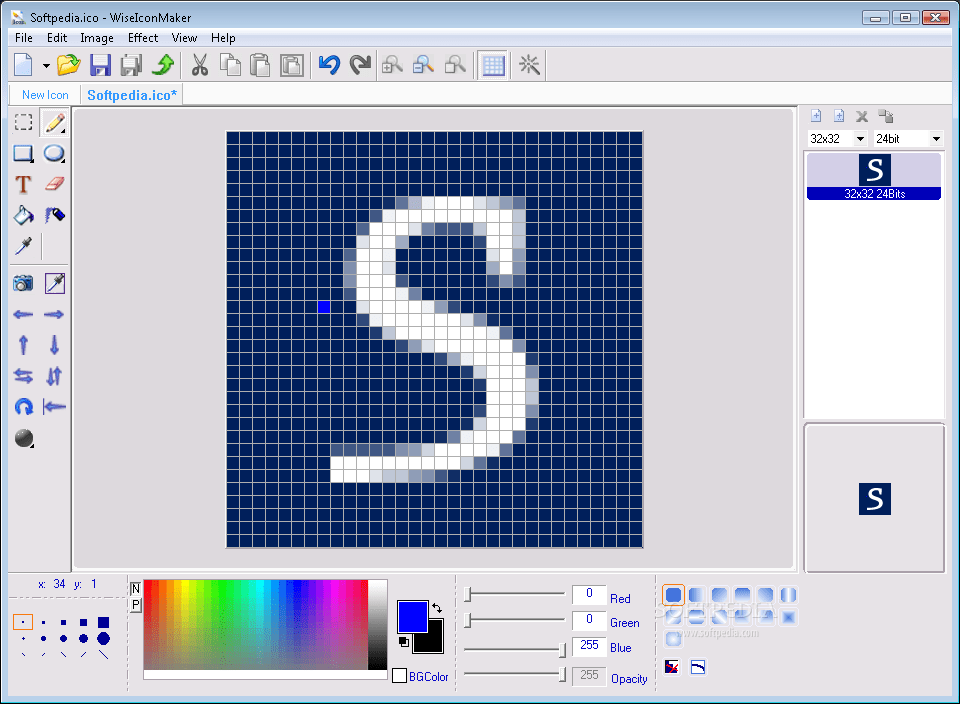Image resolution: width=960 pixels, height=704 pixels.
Task: Delete image format with X icon
Action: [x=862, y=116]
